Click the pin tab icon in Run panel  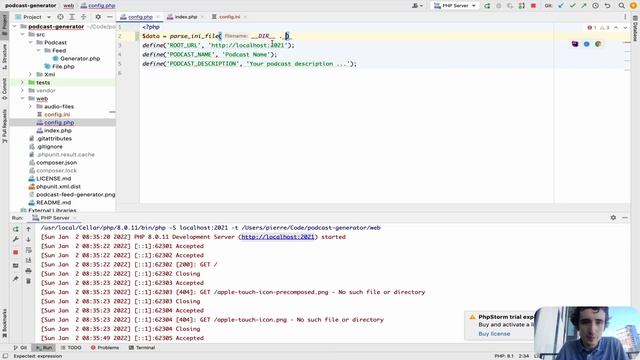[x=16, y=279]
